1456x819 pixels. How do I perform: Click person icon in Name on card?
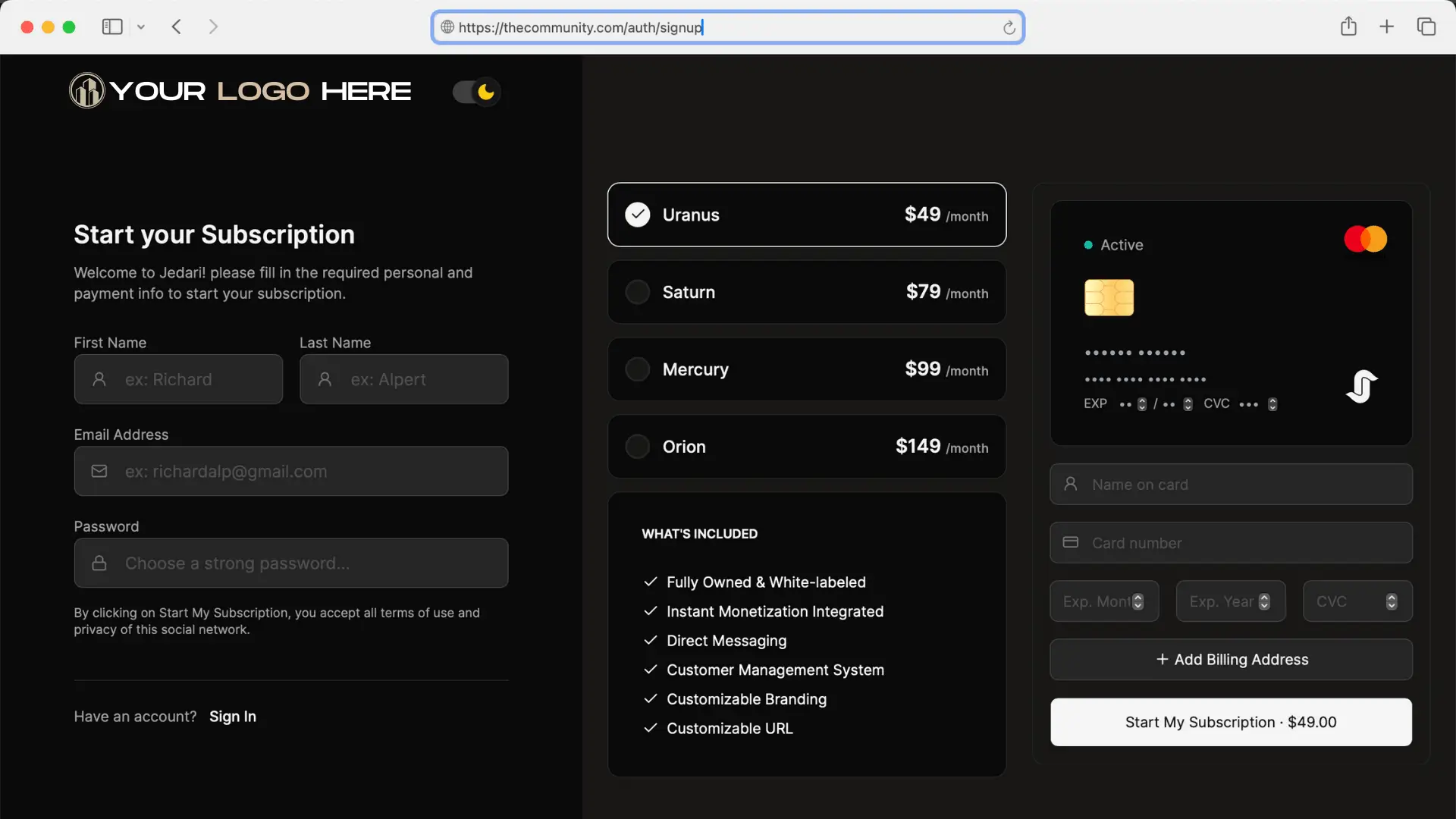coord(1071,484)
